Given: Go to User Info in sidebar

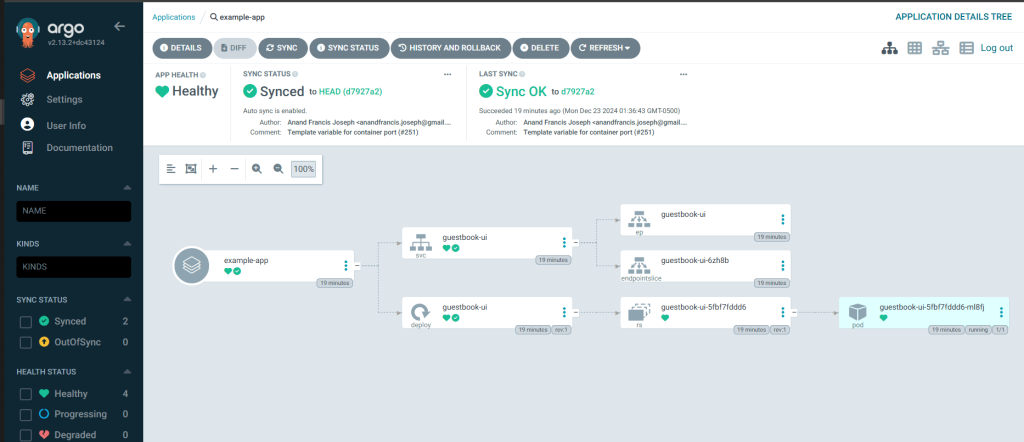Looking at the screenshot, I should coord(66,125).
